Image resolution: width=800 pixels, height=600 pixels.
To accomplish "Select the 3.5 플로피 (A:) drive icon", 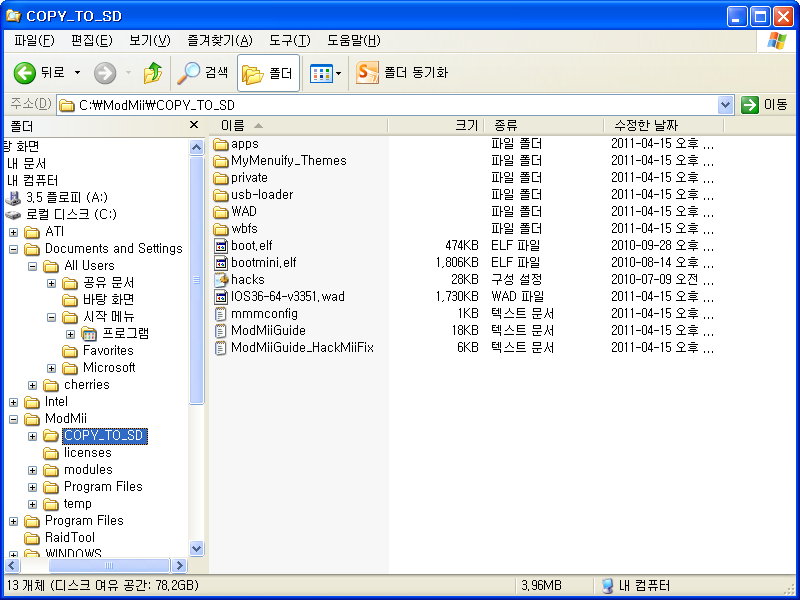I will tap(13, 198).
